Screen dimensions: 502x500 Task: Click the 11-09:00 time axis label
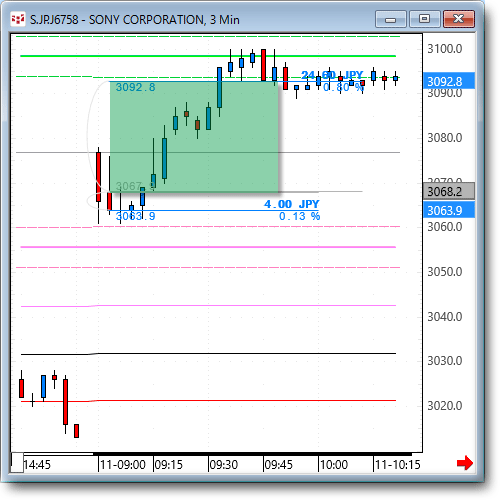[x=123, y=464]
